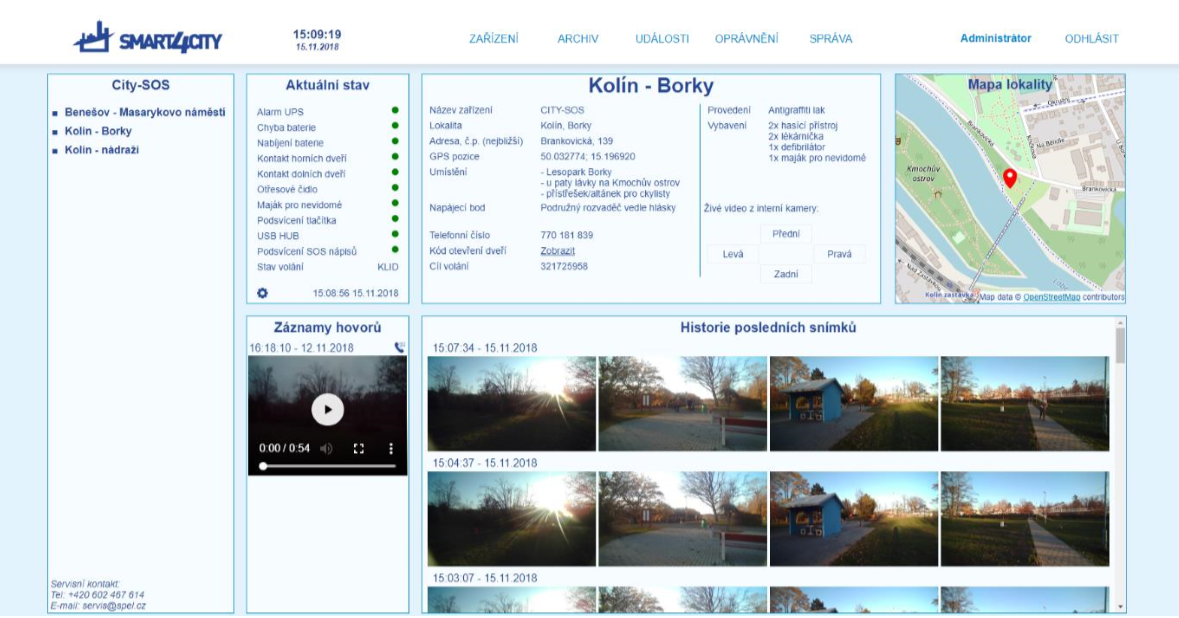Screen dimensions: 1179x618
Task: Open blue shelter snapshot from 15:07:34
Action: point(853,404)
